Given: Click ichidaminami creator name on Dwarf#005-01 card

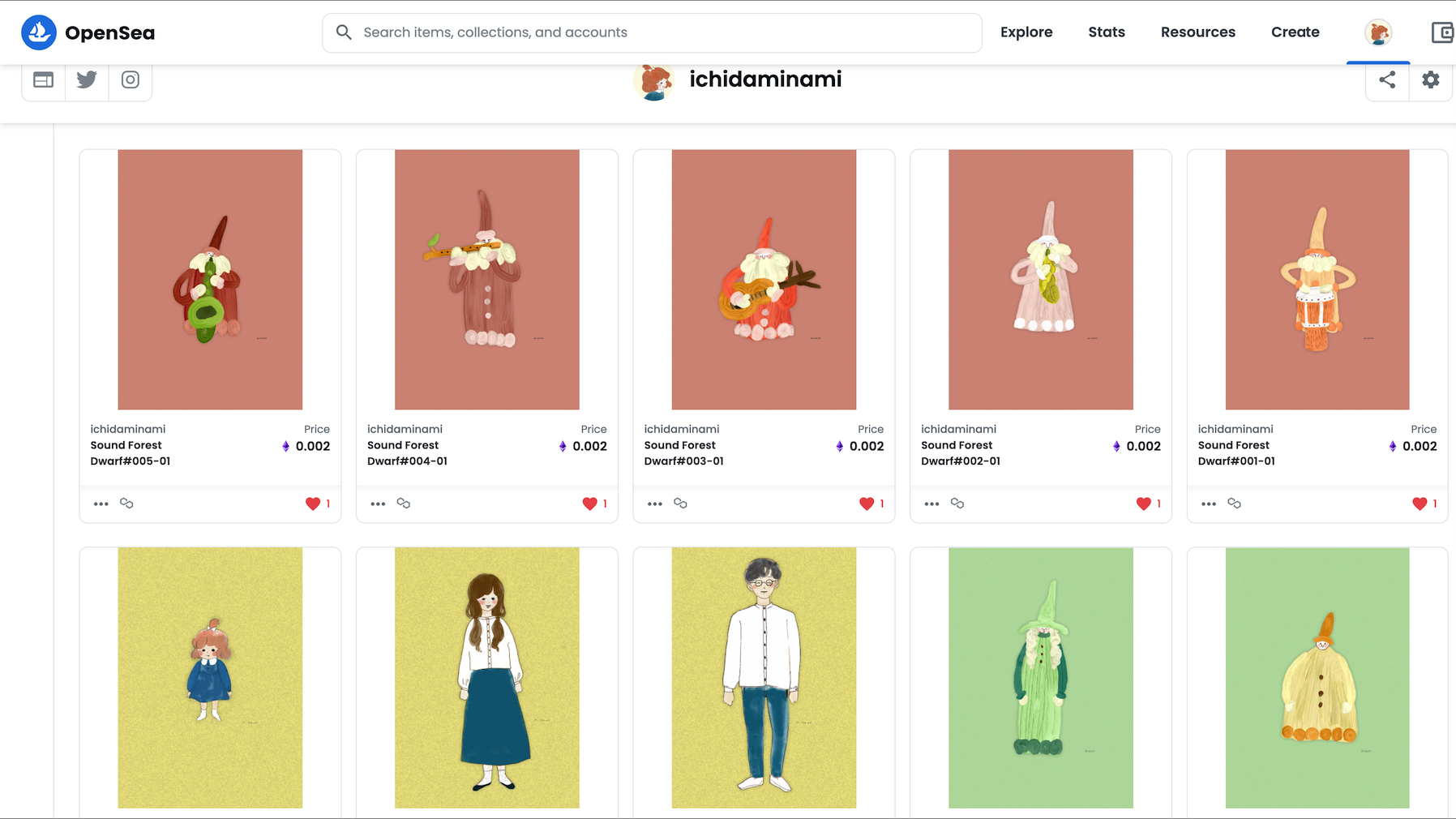Looking at the screenshot, I should 128,429.
